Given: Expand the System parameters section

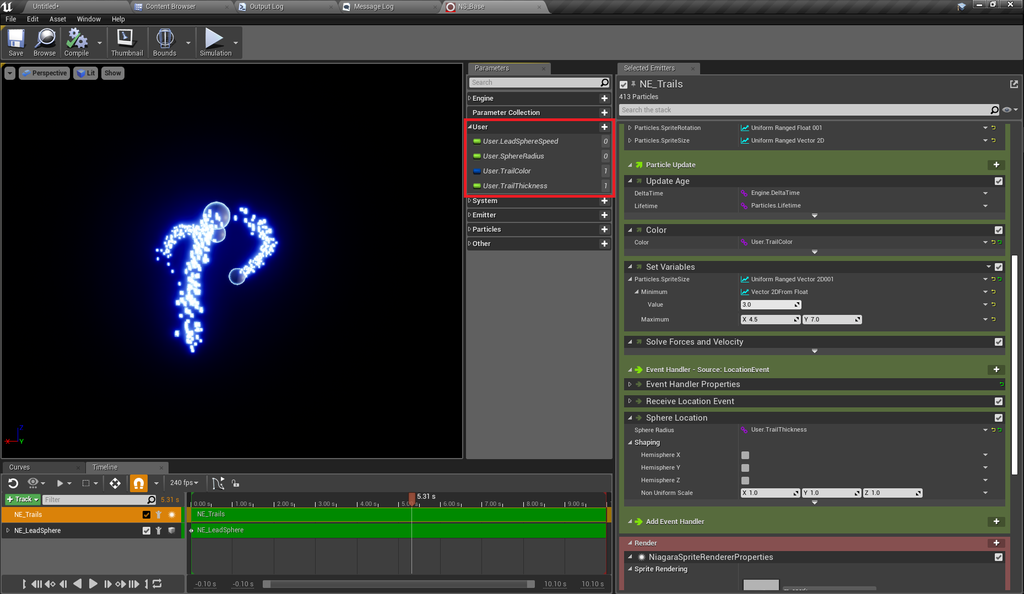Looking at the screenshot, I should (x=470, y=200).
